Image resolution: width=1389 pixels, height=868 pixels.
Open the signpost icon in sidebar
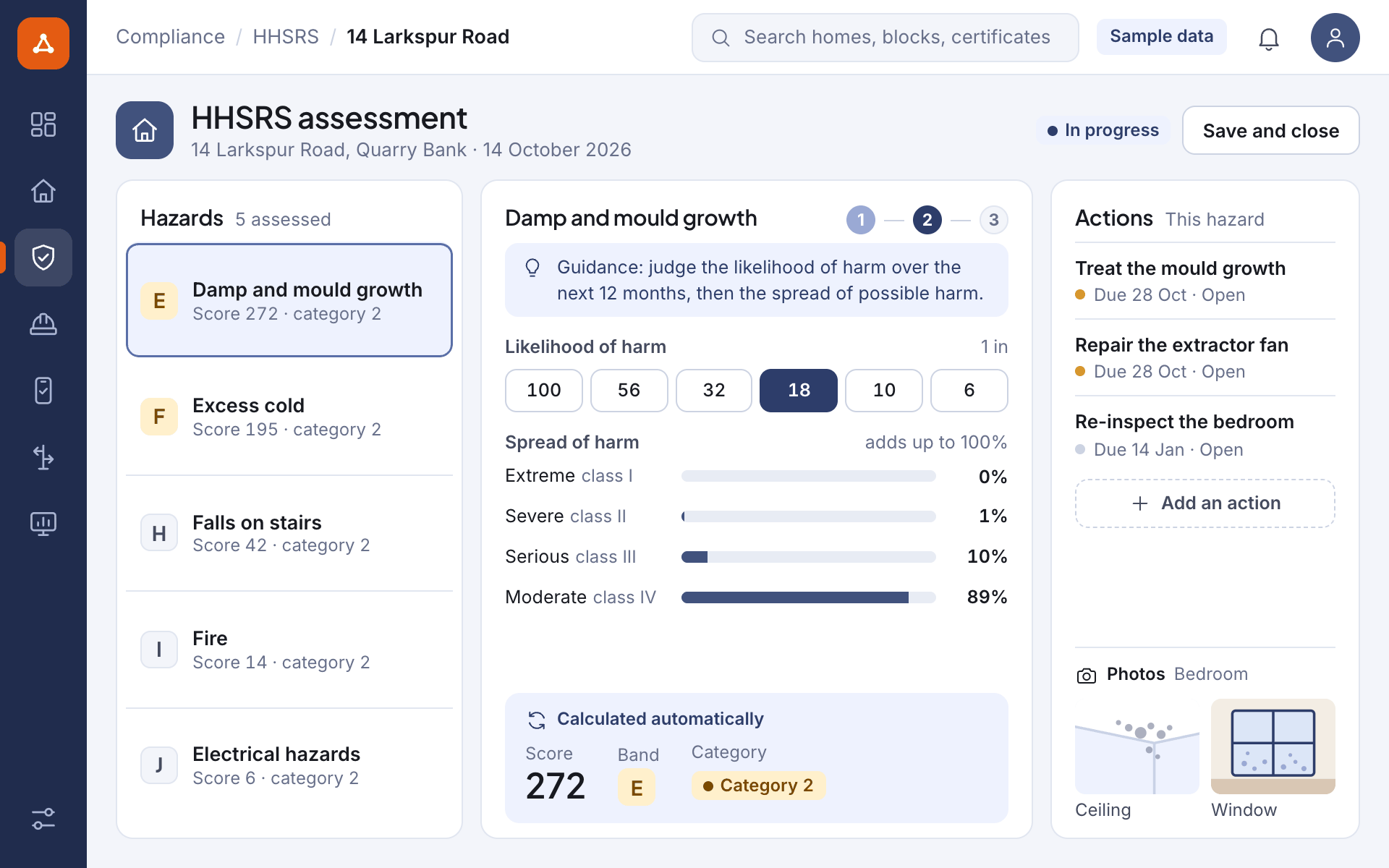coord(43,457)
